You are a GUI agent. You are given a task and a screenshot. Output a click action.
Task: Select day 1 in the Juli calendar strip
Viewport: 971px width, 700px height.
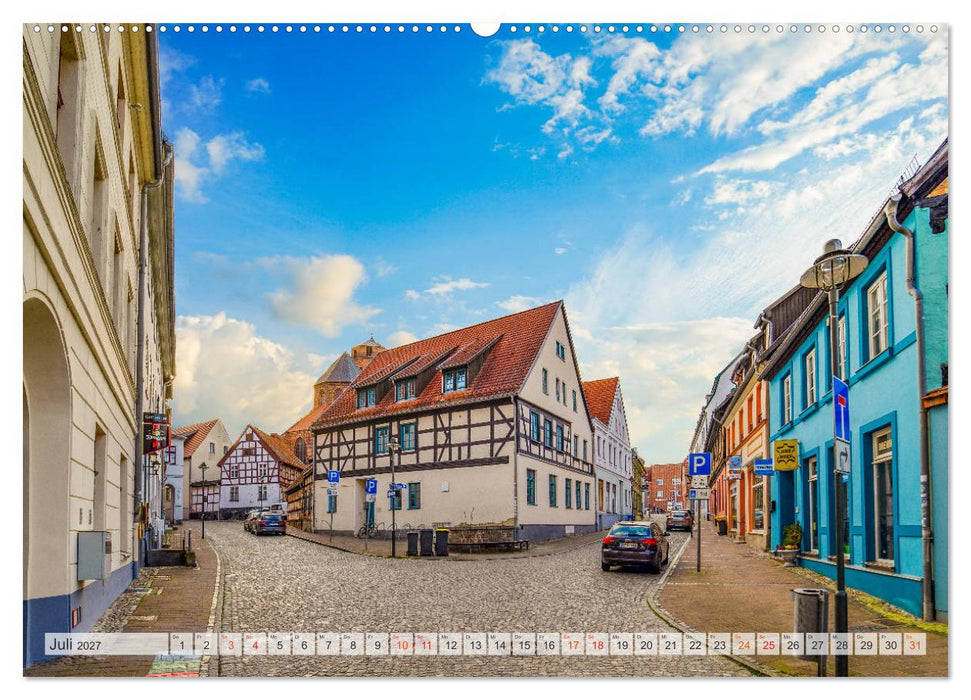pos(181,644)
